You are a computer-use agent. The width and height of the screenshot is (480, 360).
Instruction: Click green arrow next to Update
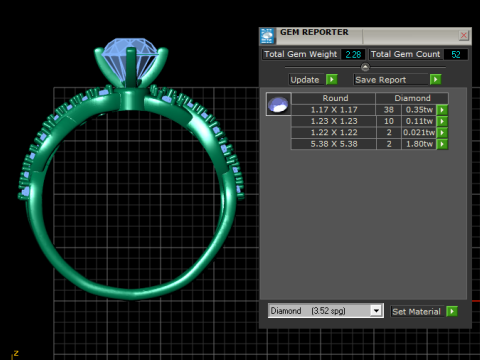[332, 80]
